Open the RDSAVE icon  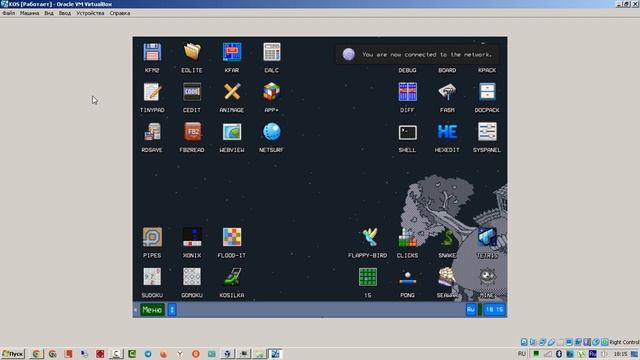tap(152, 132)
